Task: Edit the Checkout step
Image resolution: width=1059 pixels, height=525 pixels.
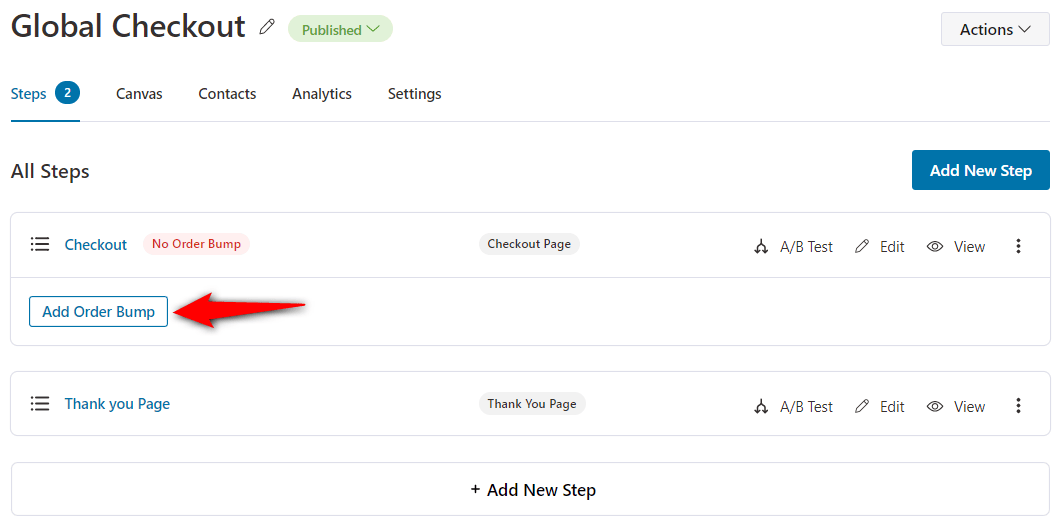Action: (879, 247)
